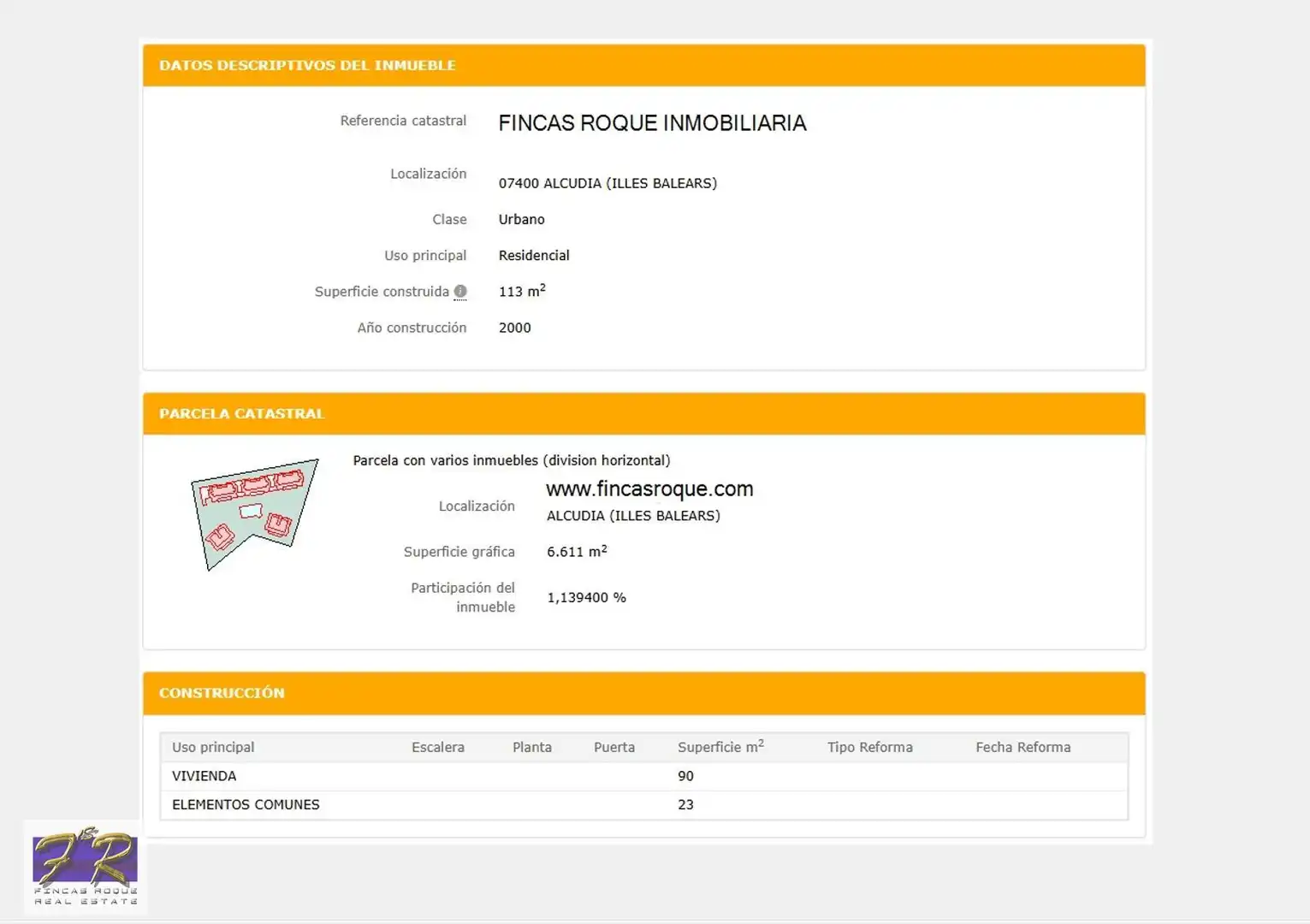Select the CONSTRUCCIÓN section header
Image resolution: width=1310 pixels, height=924 pixels.
(x=644, y=693)
